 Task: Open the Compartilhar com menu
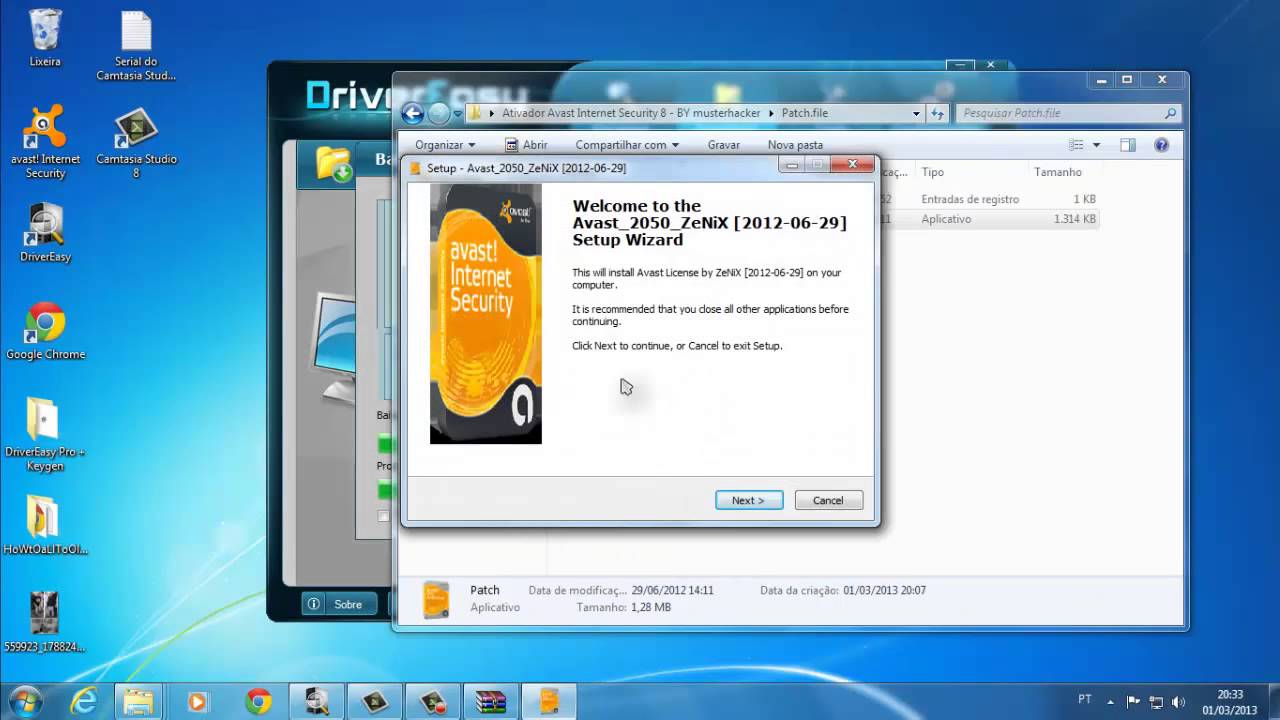[x=627, y=145]
